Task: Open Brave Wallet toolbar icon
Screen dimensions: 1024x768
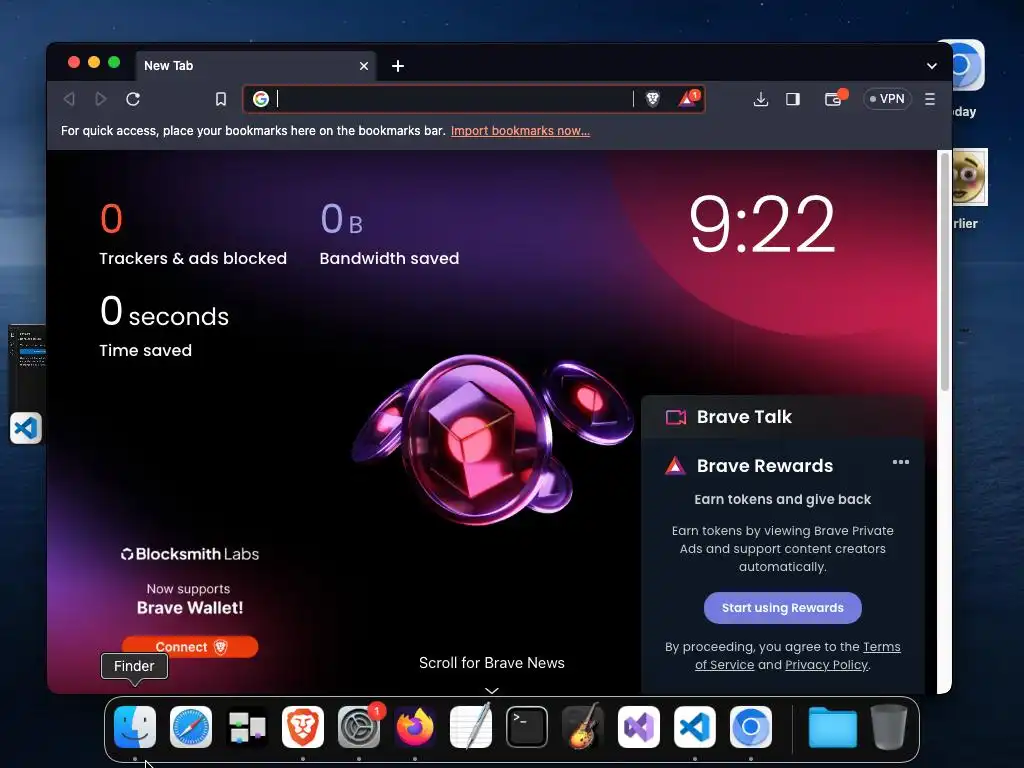Action: (x=834, y=99)
